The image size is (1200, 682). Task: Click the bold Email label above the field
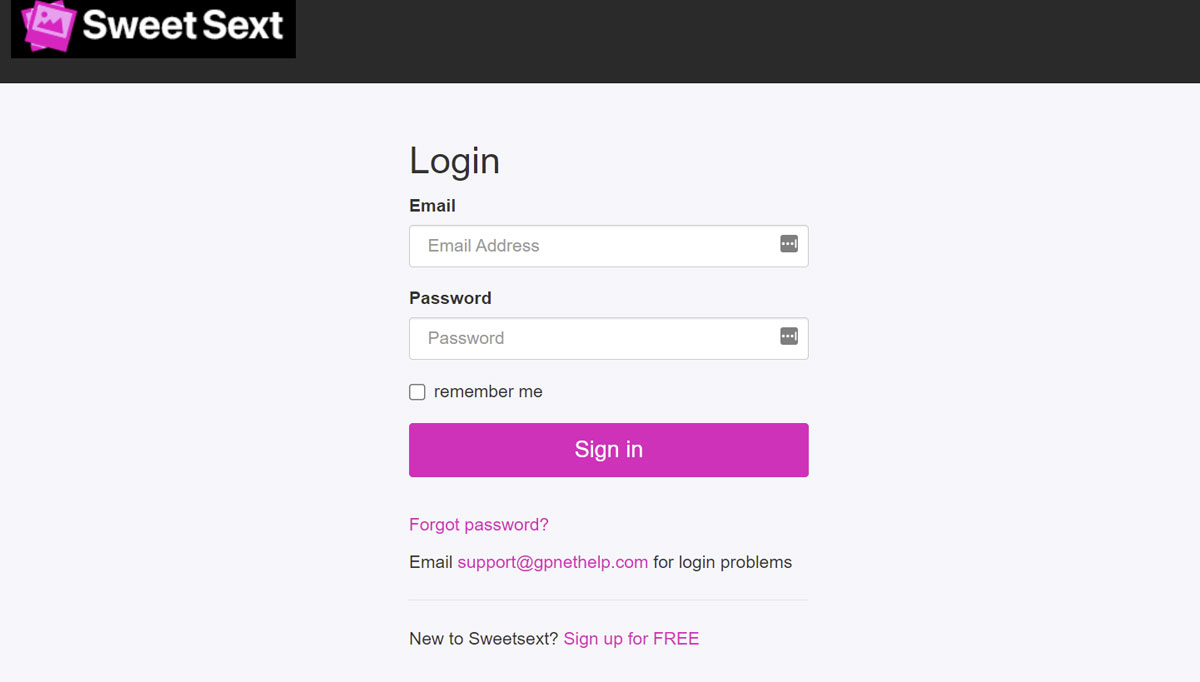pyautogui.click(x=432, y=206)
